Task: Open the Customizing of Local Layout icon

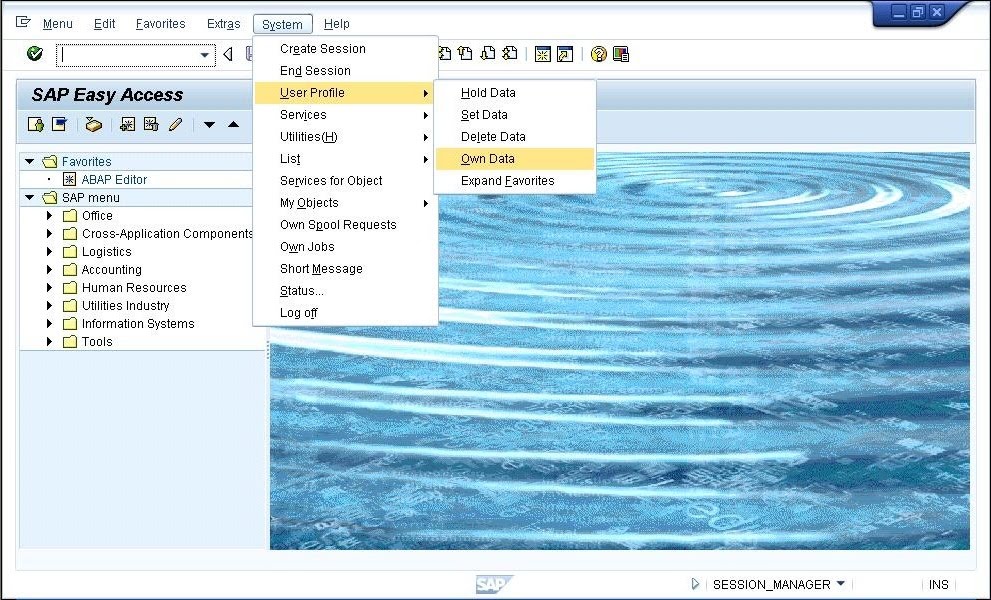Action: (x=621, y=53)
